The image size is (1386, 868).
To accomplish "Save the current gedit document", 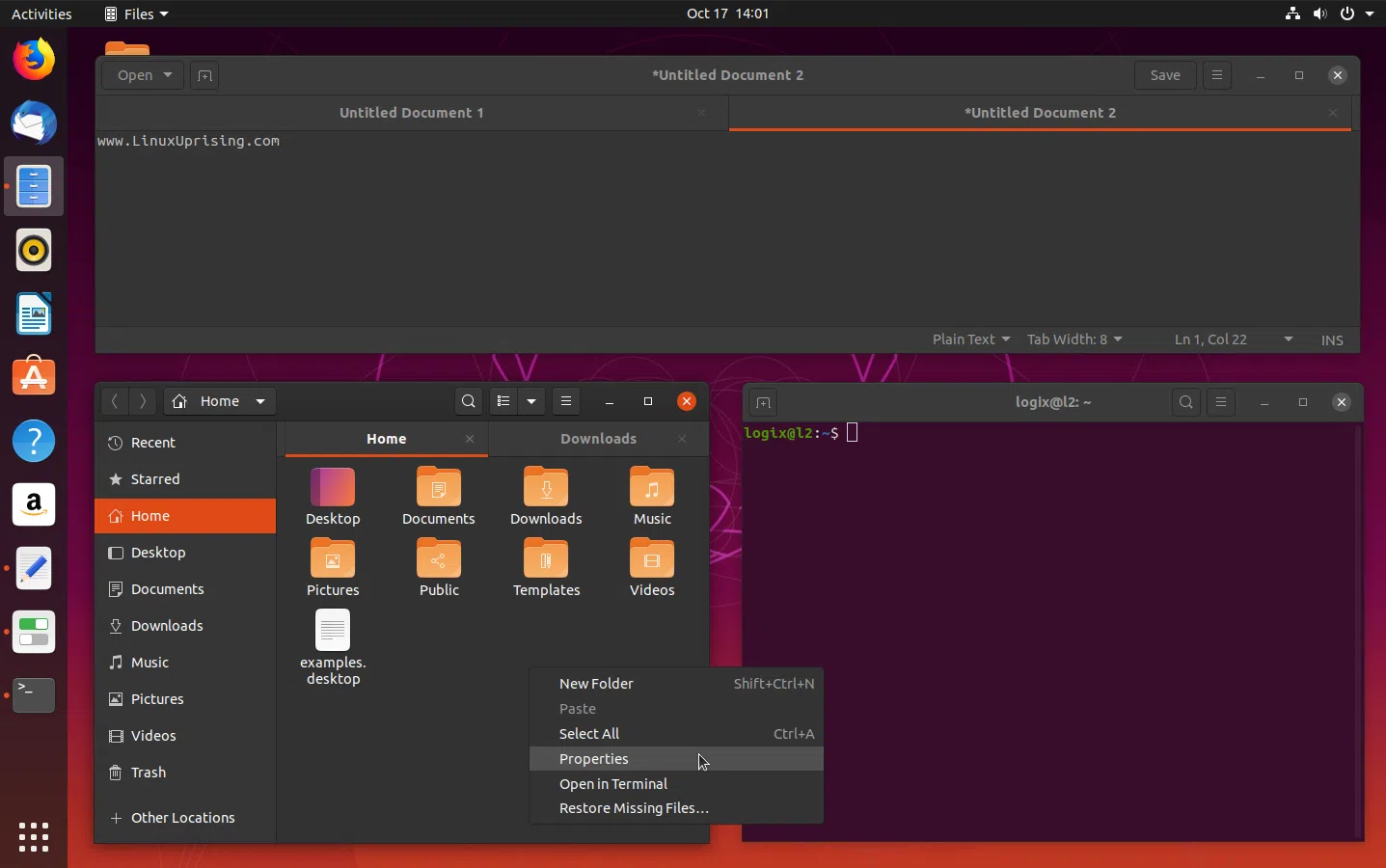I will [1165, 75].
